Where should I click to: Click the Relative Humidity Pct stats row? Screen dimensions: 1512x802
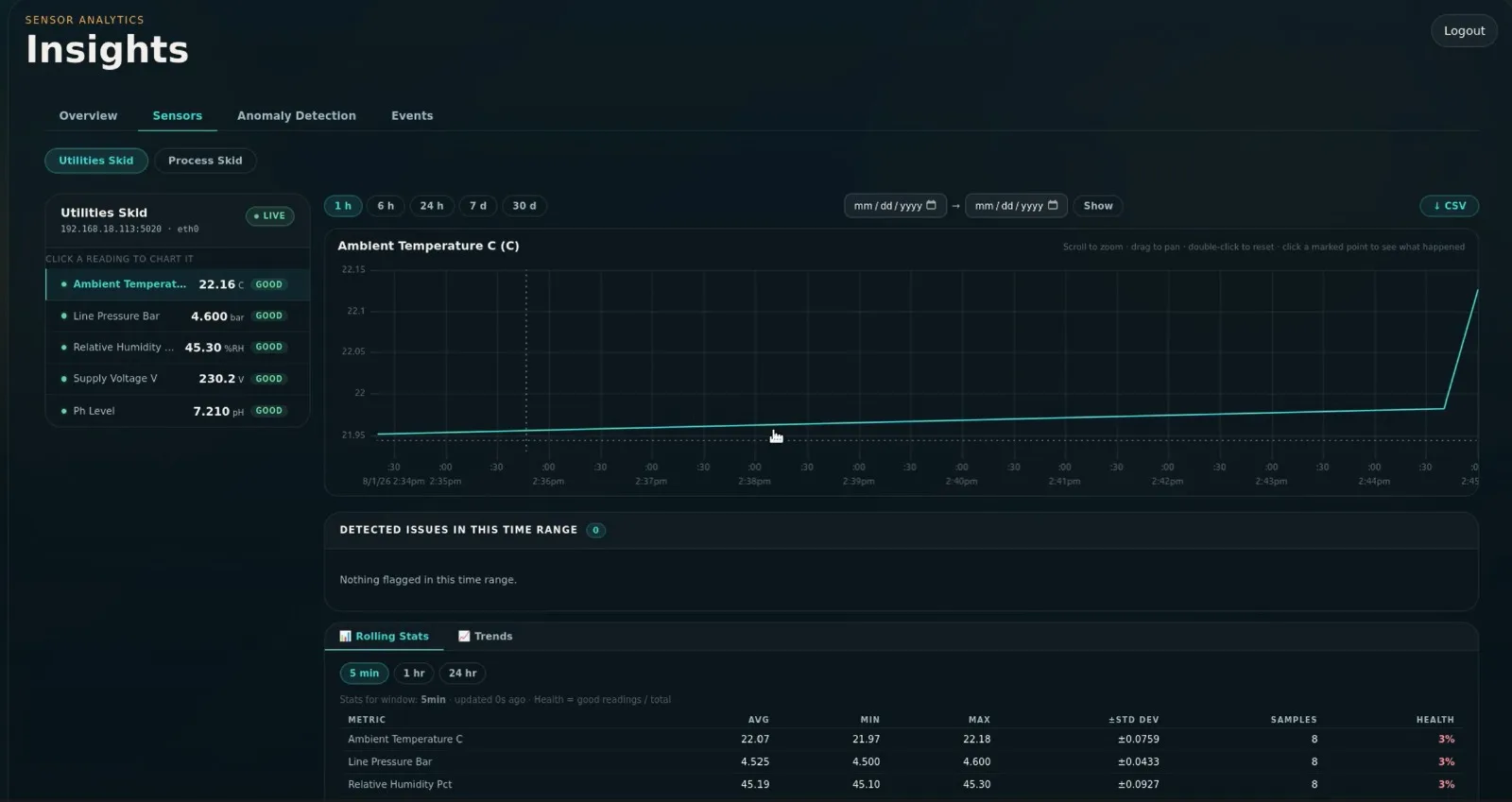(x=901, y=785)
